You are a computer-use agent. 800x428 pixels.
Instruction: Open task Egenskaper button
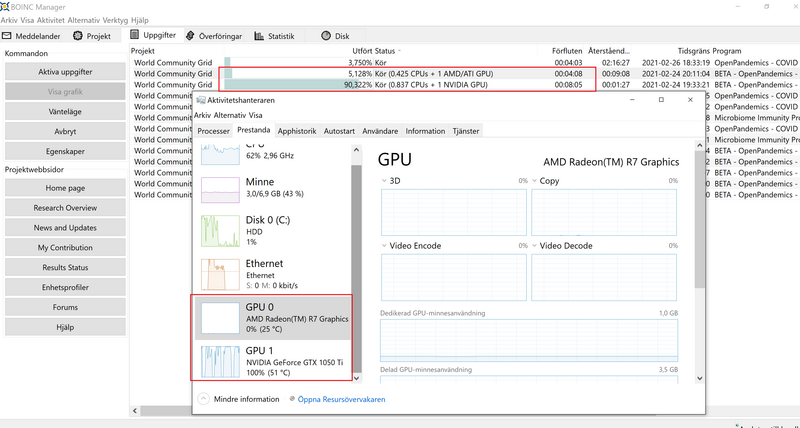(x=65, y=152)
